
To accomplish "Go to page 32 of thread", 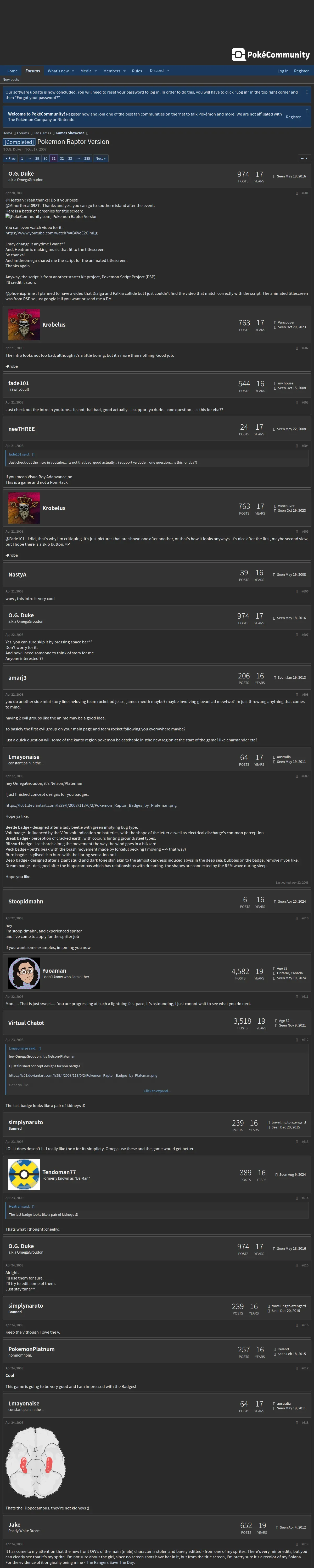I will 61,158.
